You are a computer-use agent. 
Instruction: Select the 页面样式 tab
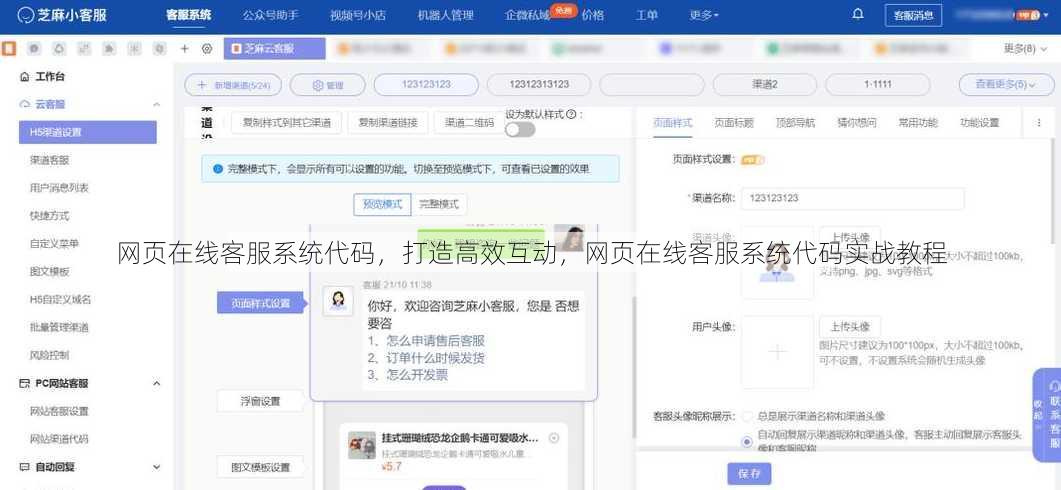[x=673, y=122]
